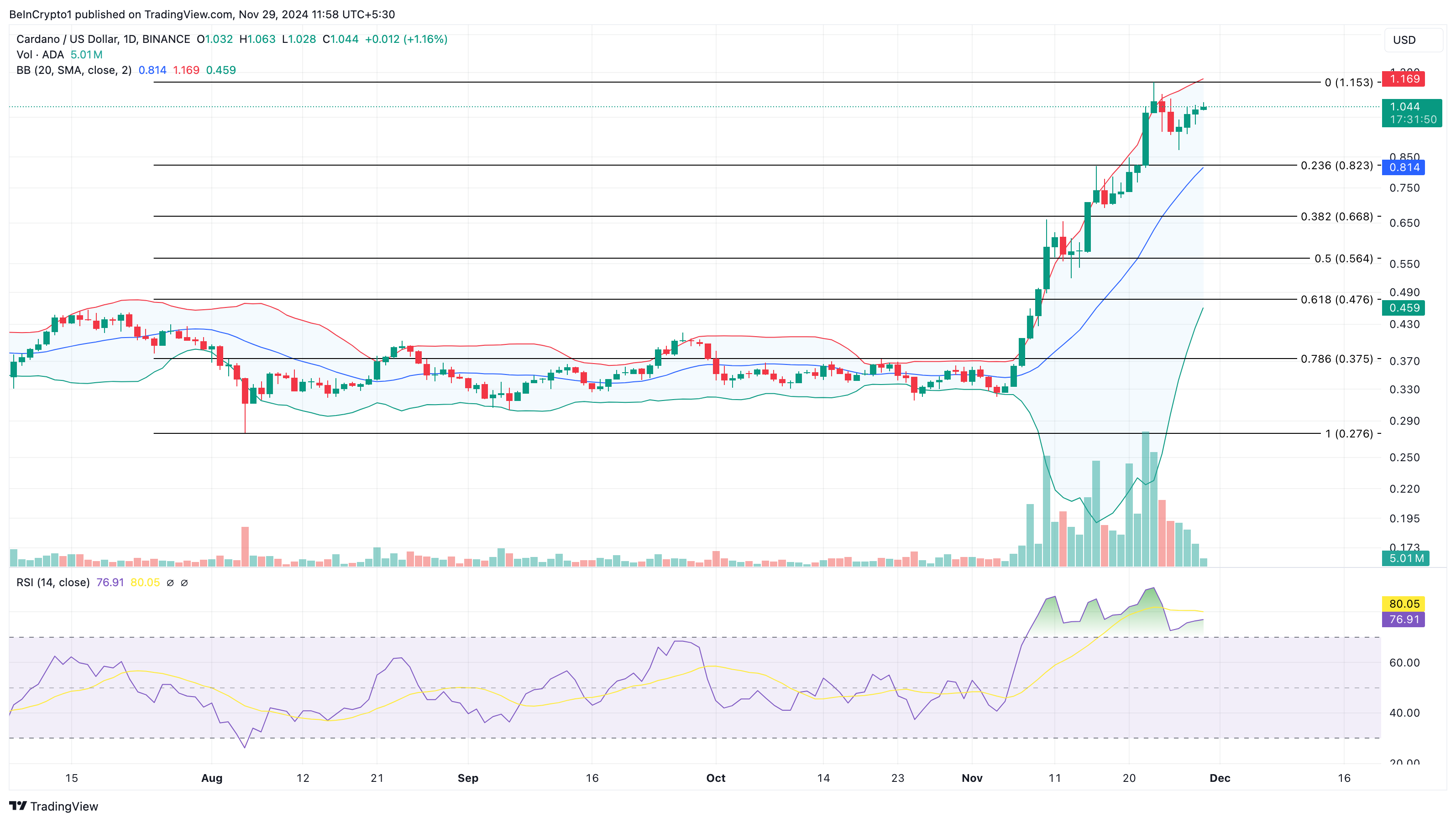Click the Fib 0.236 (0.823) level label
Viewport: 1456px width, 822px height.
[1336, 166]
